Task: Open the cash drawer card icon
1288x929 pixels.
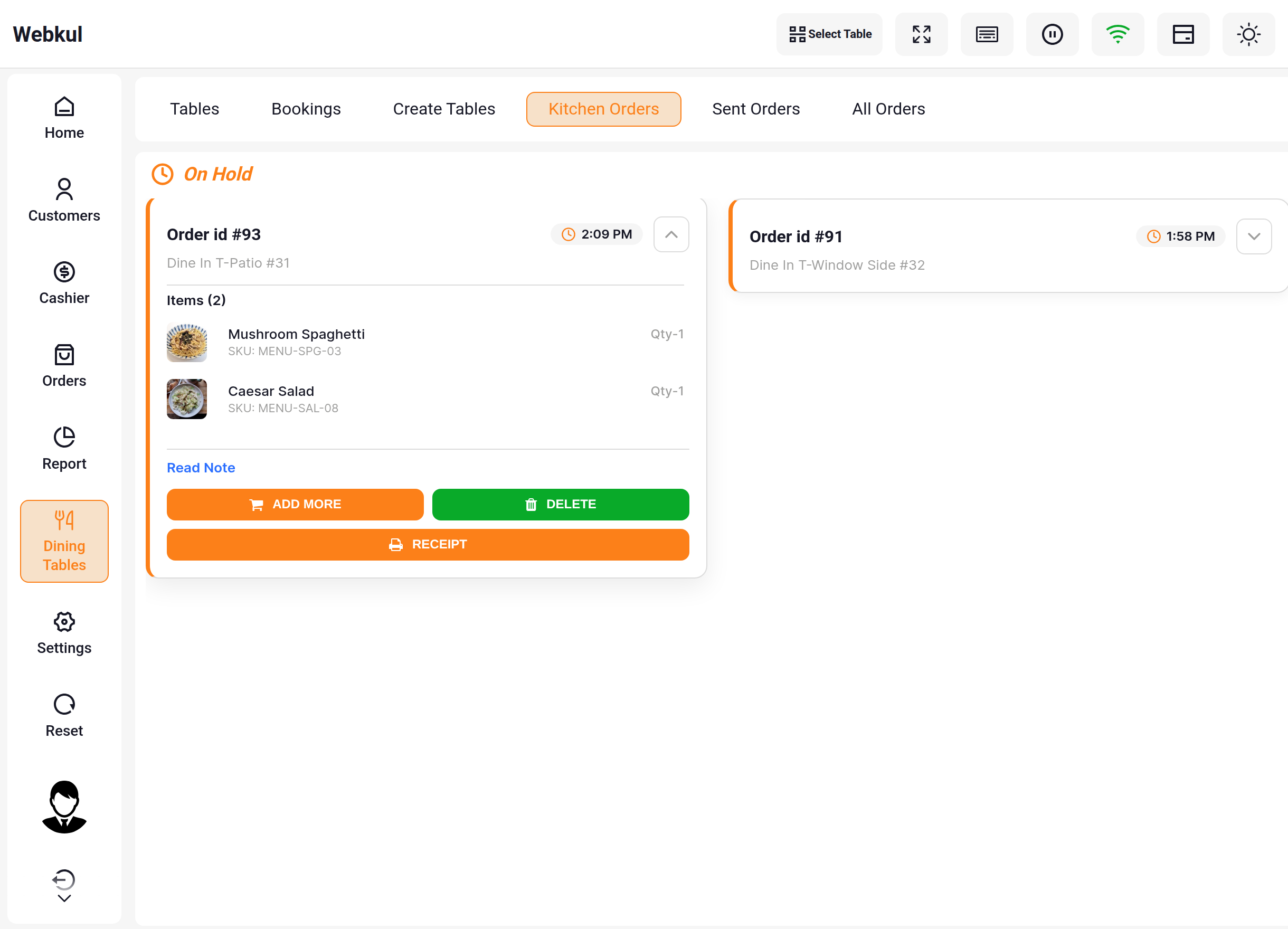Action: coord(1183,34)
